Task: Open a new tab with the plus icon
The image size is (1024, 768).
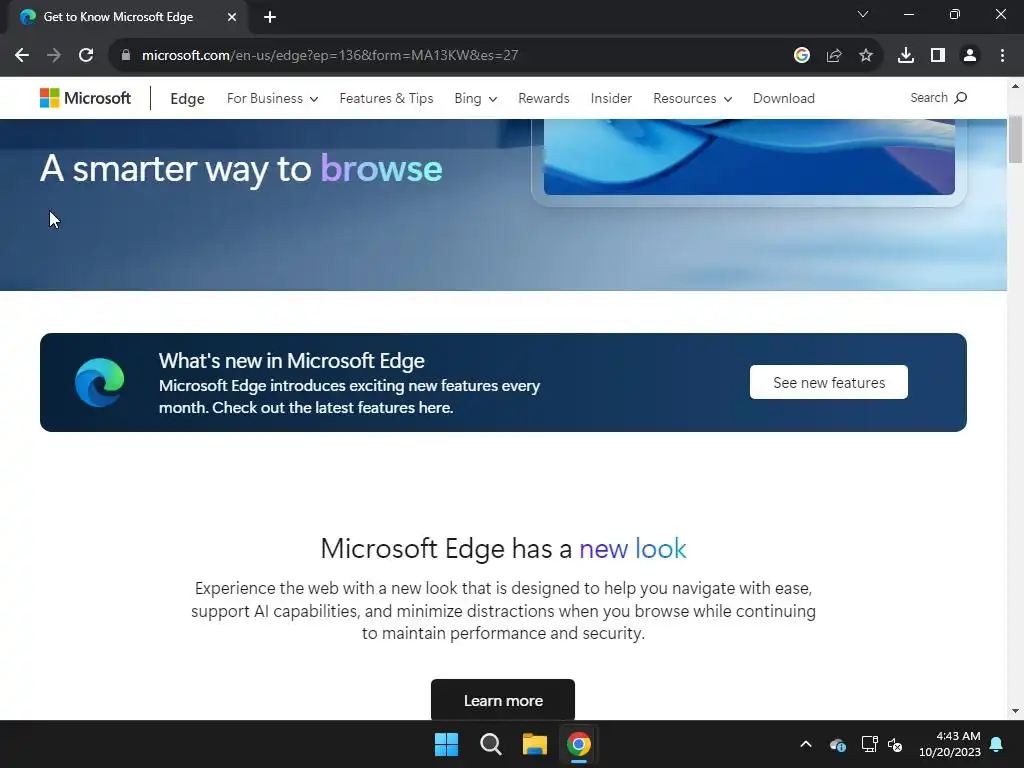Action: [x=270, y=17]
